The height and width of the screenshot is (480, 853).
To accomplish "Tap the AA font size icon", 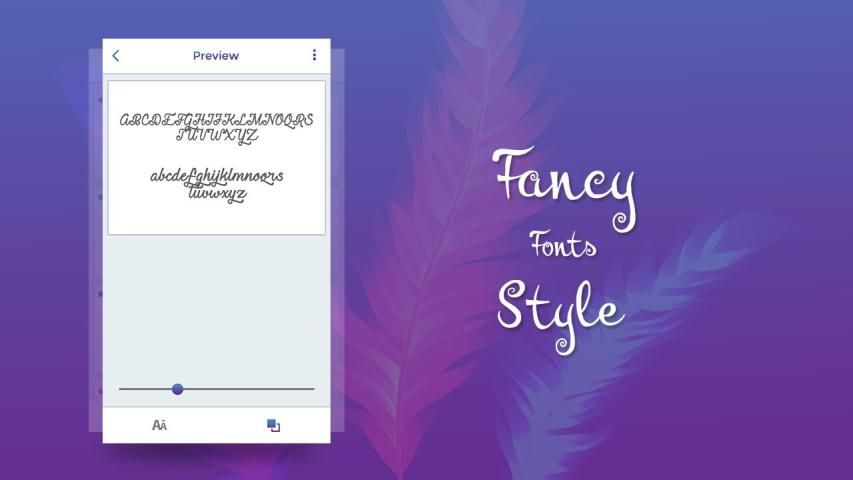I will coord(159,425).
